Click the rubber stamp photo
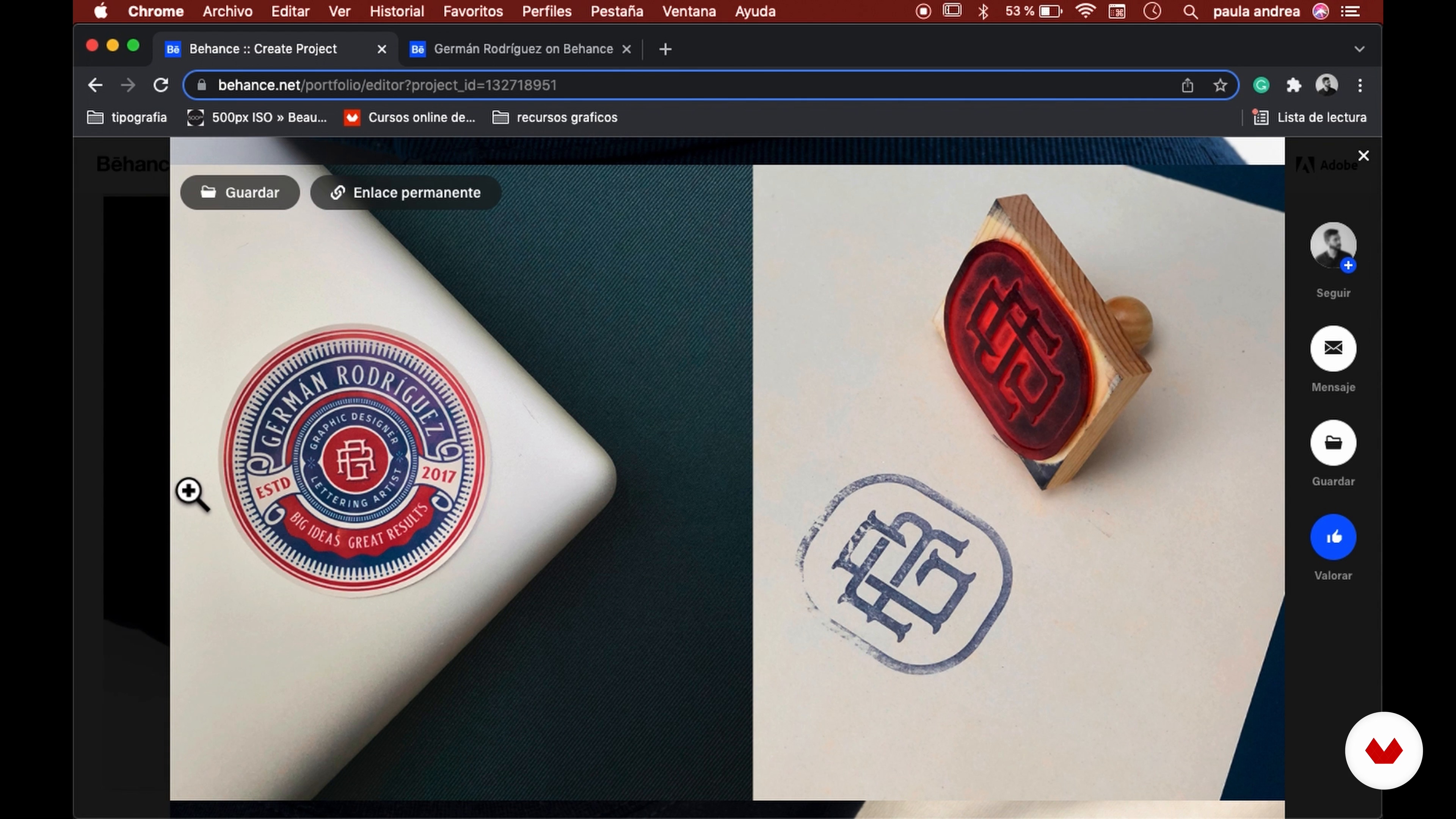The height and width of the screenshot is (819, 1456). pyautogui.click(x=1018, y=482)
